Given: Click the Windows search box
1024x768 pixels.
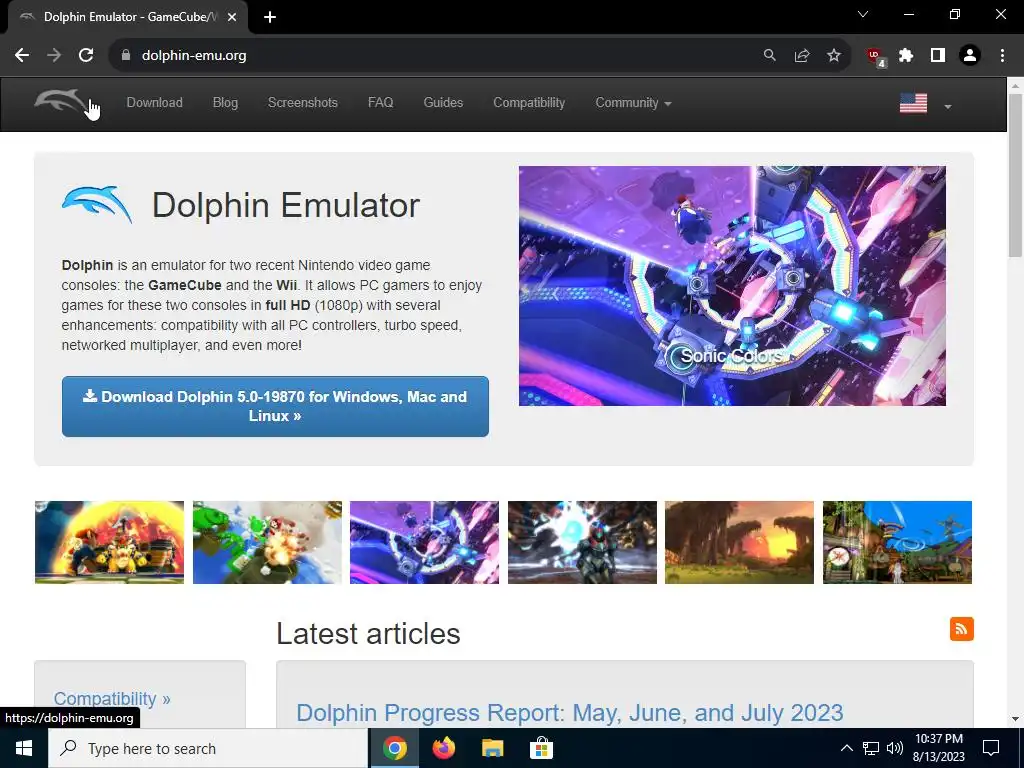Looking at the screenshot, I should coord(208,748).
